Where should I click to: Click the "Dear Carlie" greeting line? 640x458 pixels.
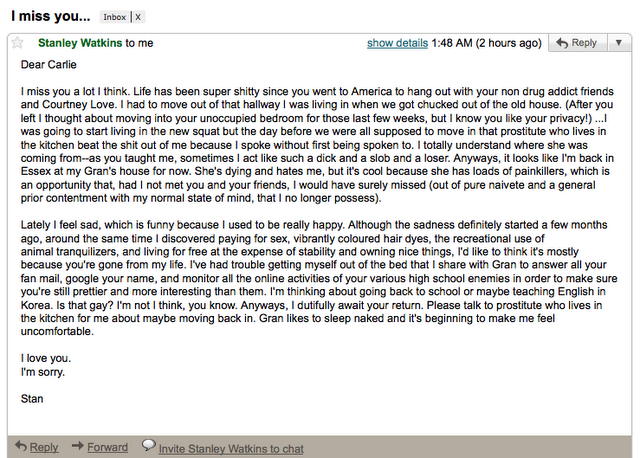[50, 65]
